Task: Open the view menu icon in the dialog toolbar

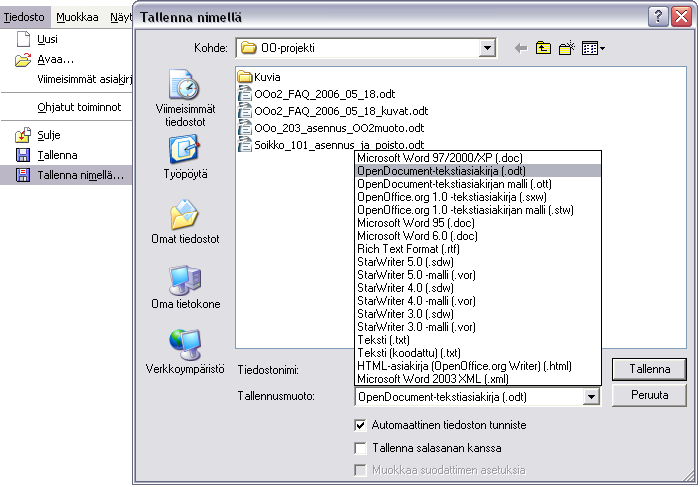Action: pyautogui.click(x=593, y=48)
